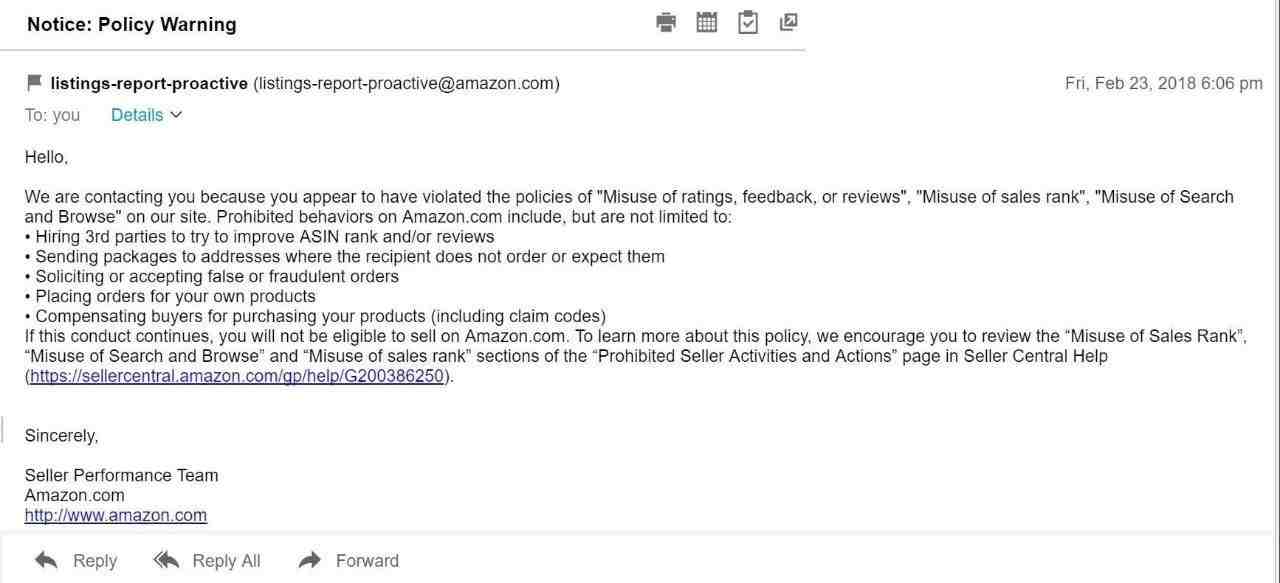This screenshot has height=583, width=1280.
Task: Open the message in a new window
Action: click(x=788, y=21)
